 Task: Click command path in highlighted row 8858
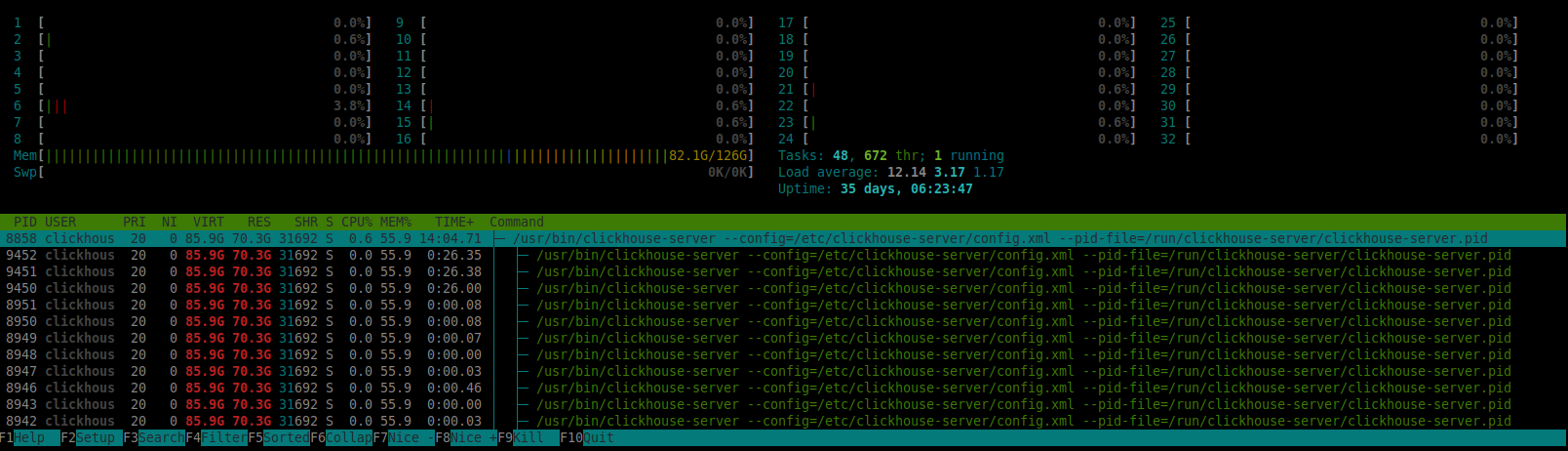(1000, 238)
